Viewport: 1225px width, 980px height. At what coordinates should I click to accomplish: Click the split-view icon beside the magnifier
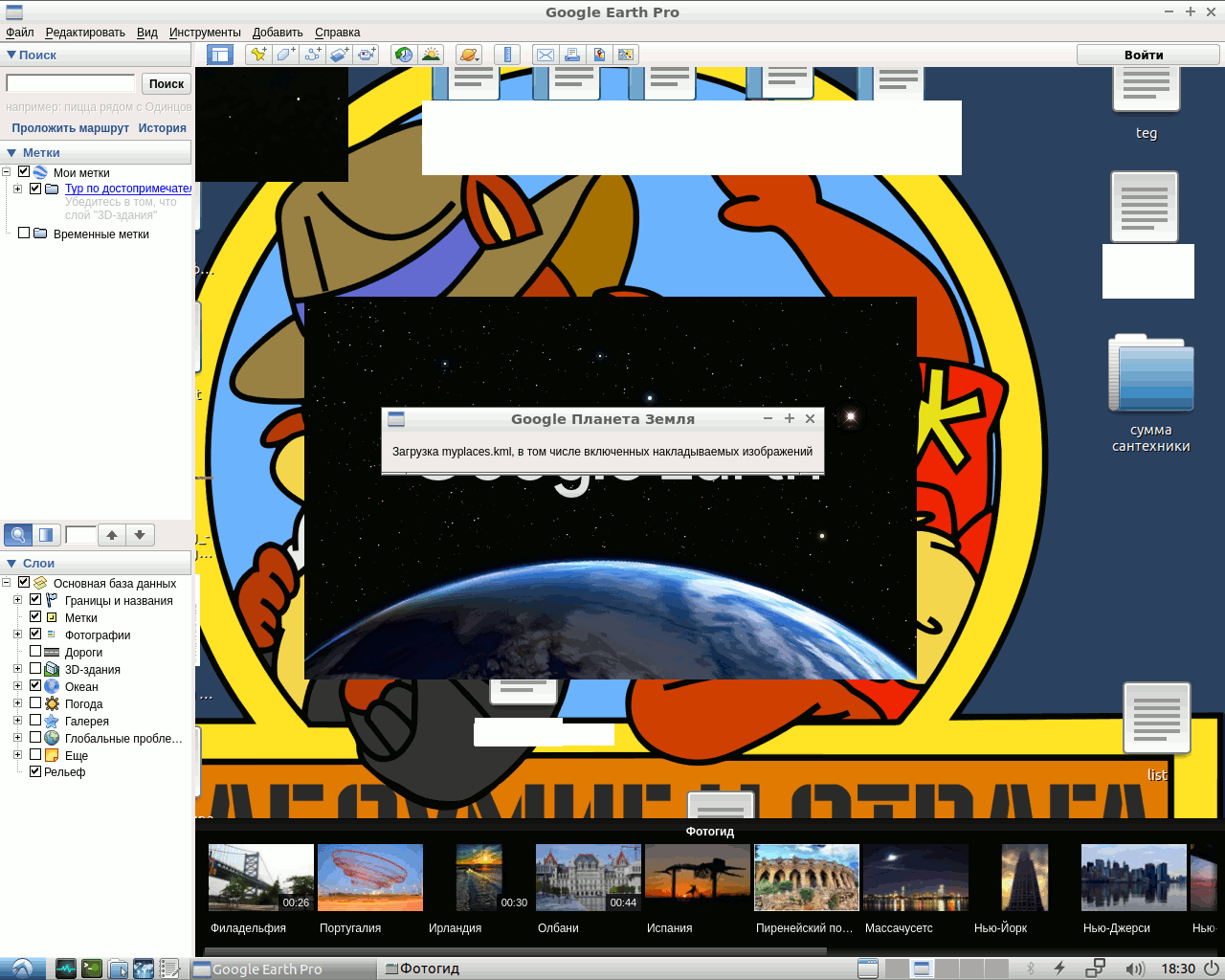click(46, 535)
